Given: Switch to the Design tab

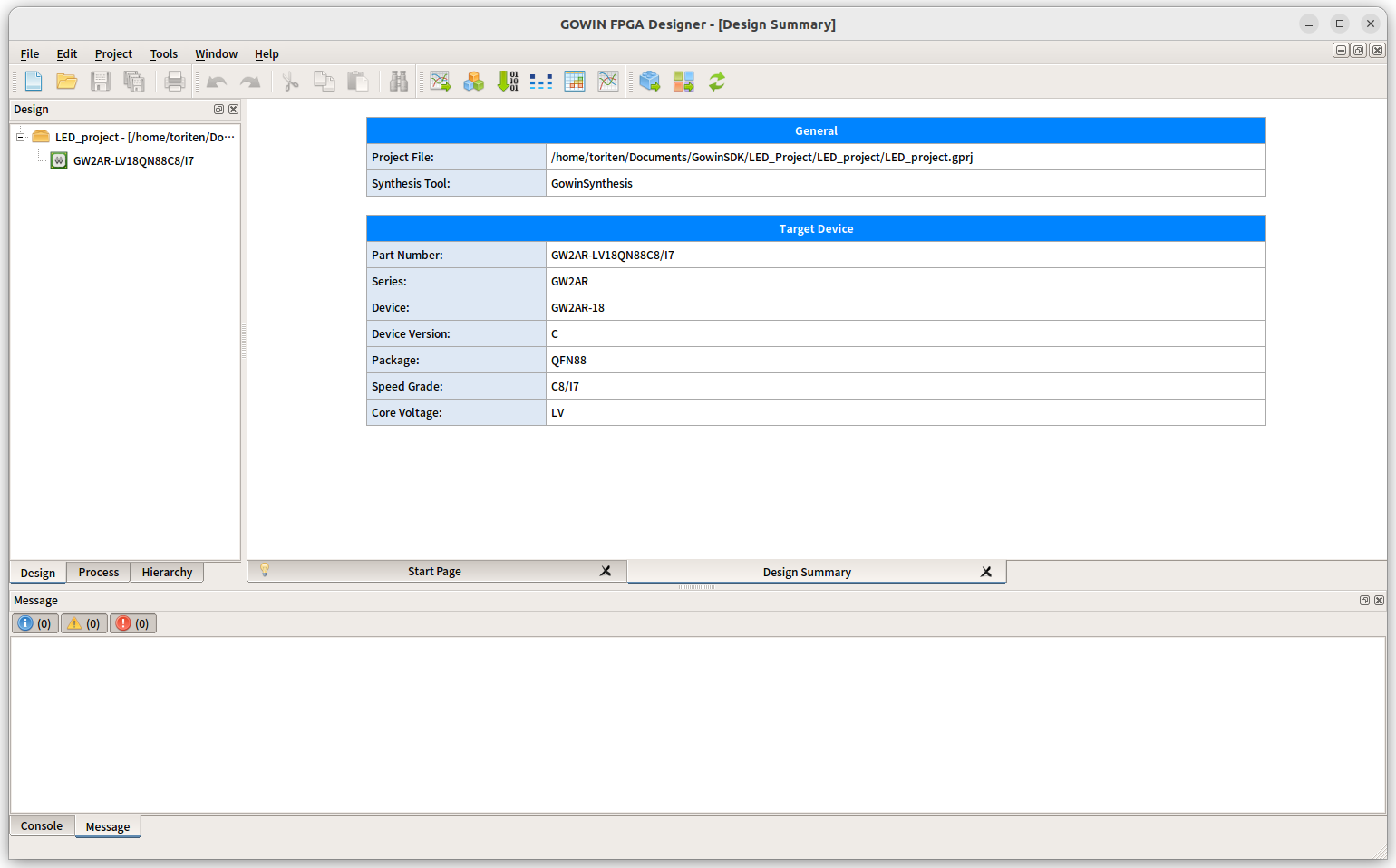Looking at the screenshot, I should [x=38, y=573].
